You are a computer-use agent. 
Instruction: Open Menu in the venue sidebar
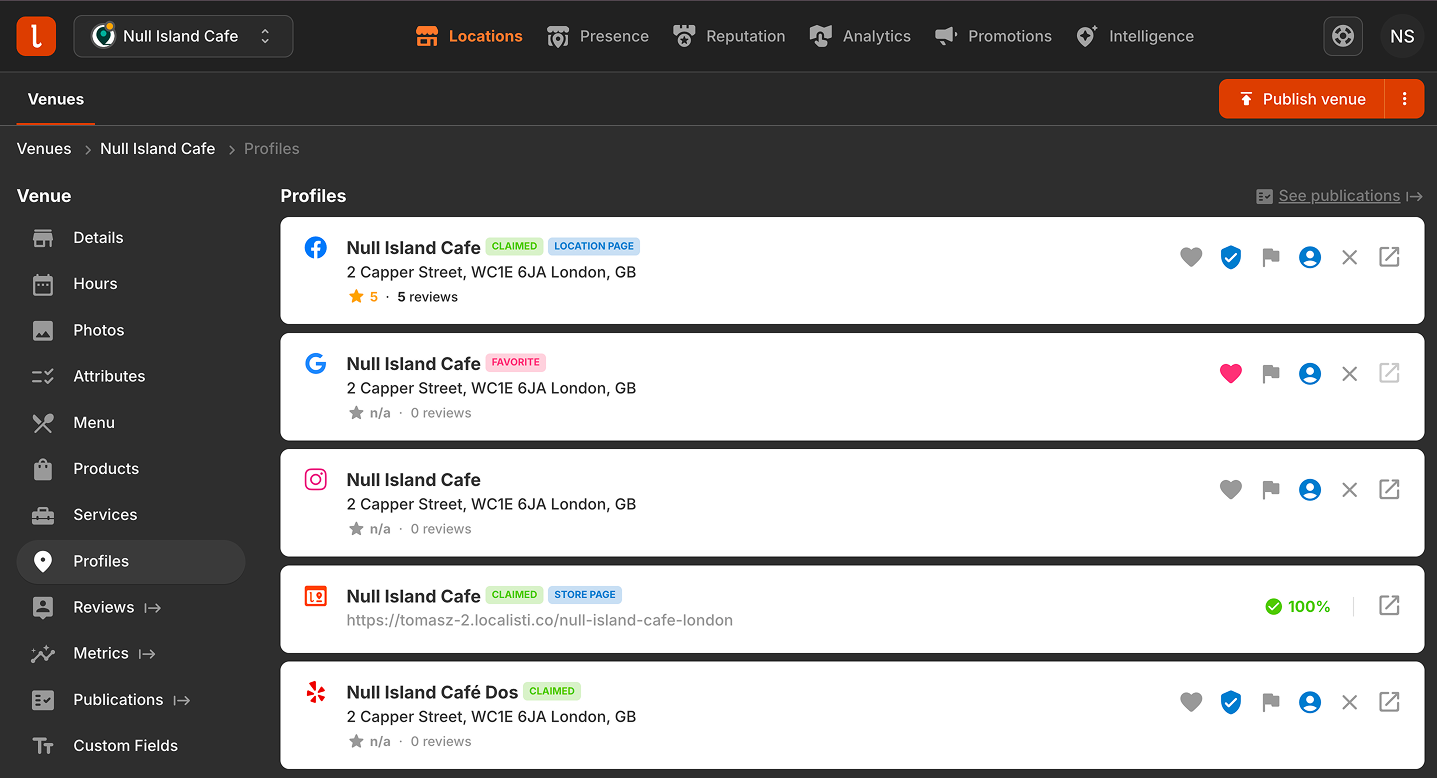coord(131,423)
